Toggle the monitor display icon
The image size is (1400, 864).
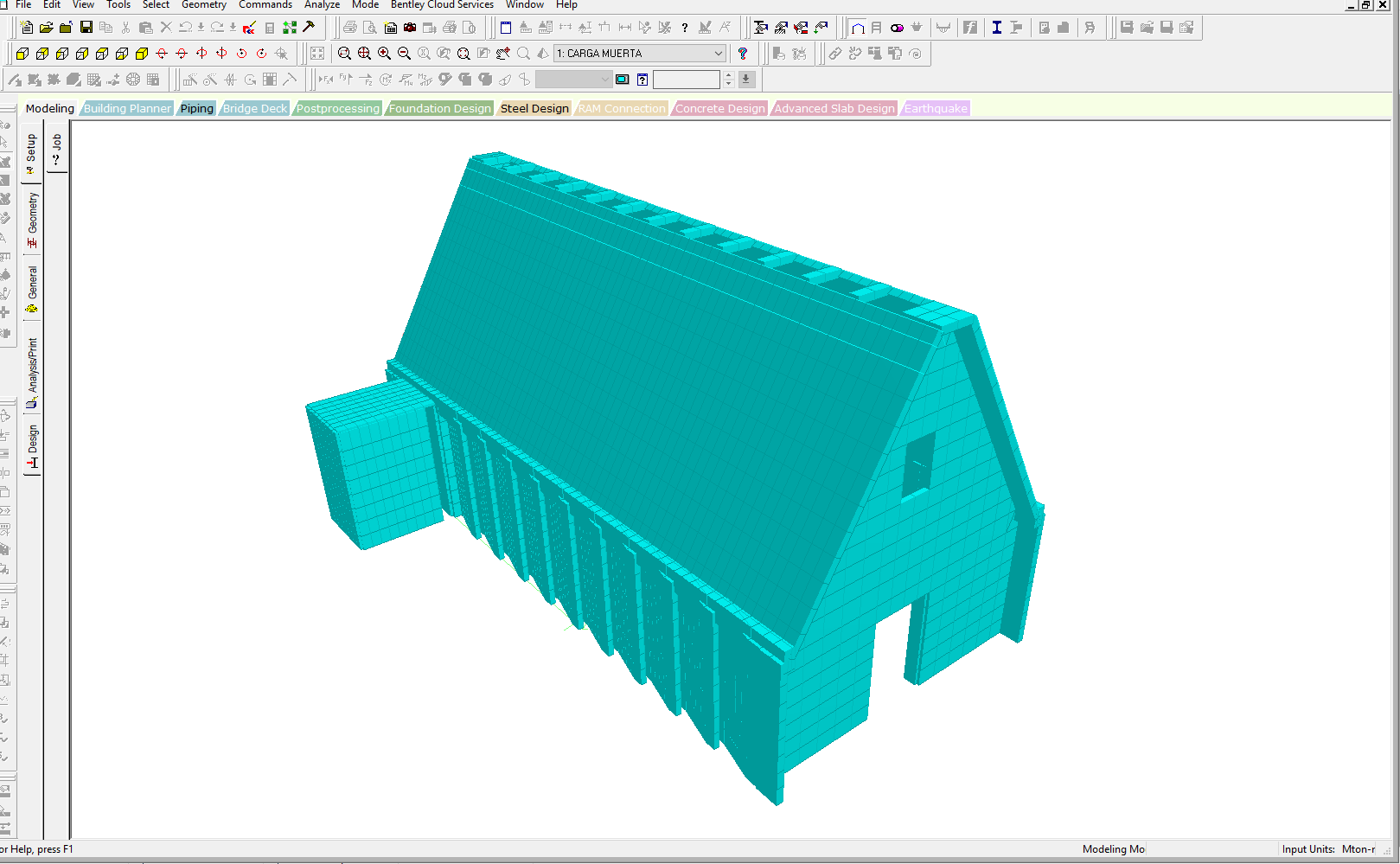623,80
